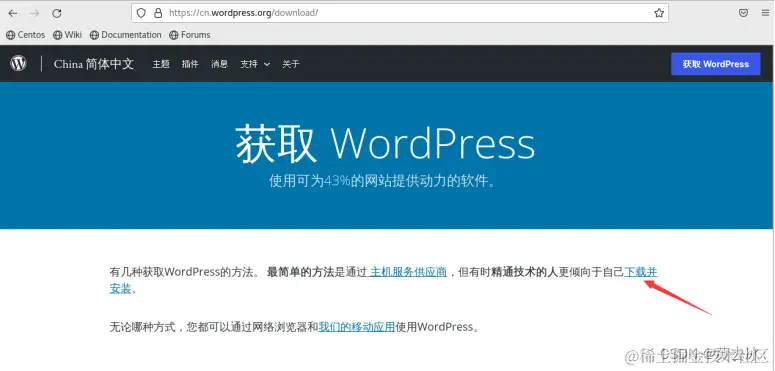
Task: Bookmark this page with the star icon
Action: tap(659, 13)
